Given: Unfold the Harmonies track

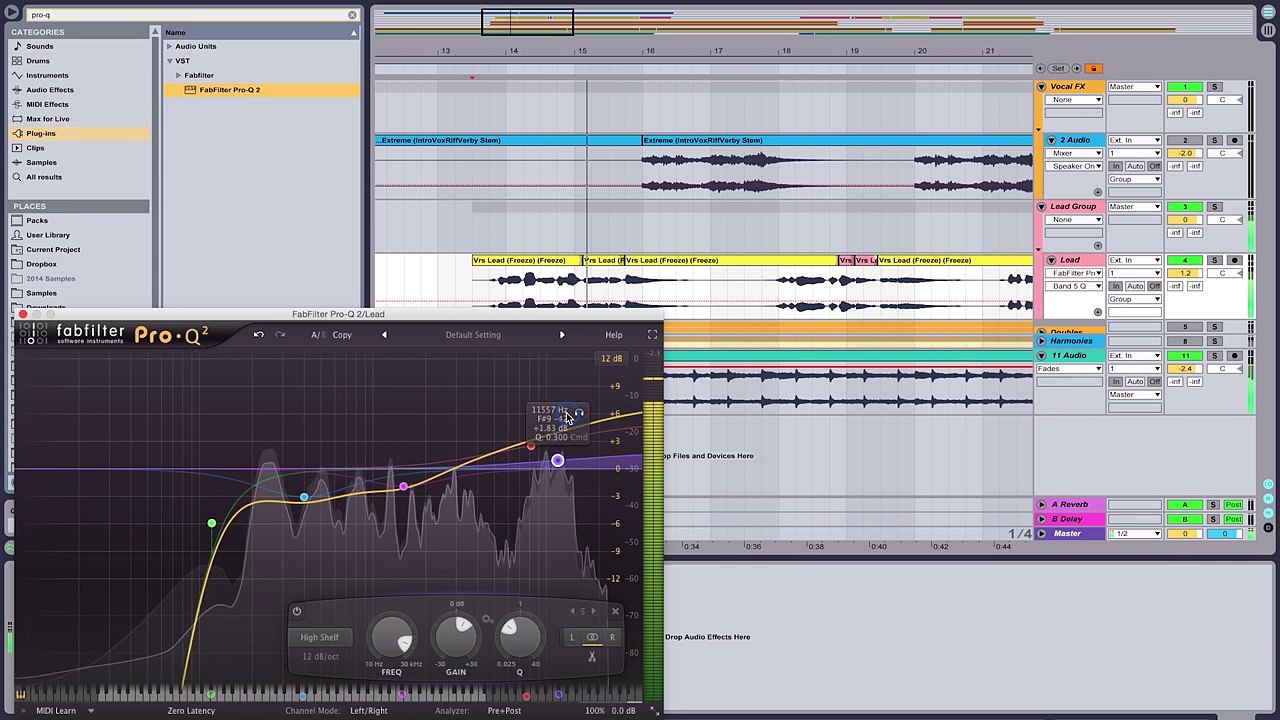Looking at the screenshot, I should pyautogui.click(x=1041, y=341).
